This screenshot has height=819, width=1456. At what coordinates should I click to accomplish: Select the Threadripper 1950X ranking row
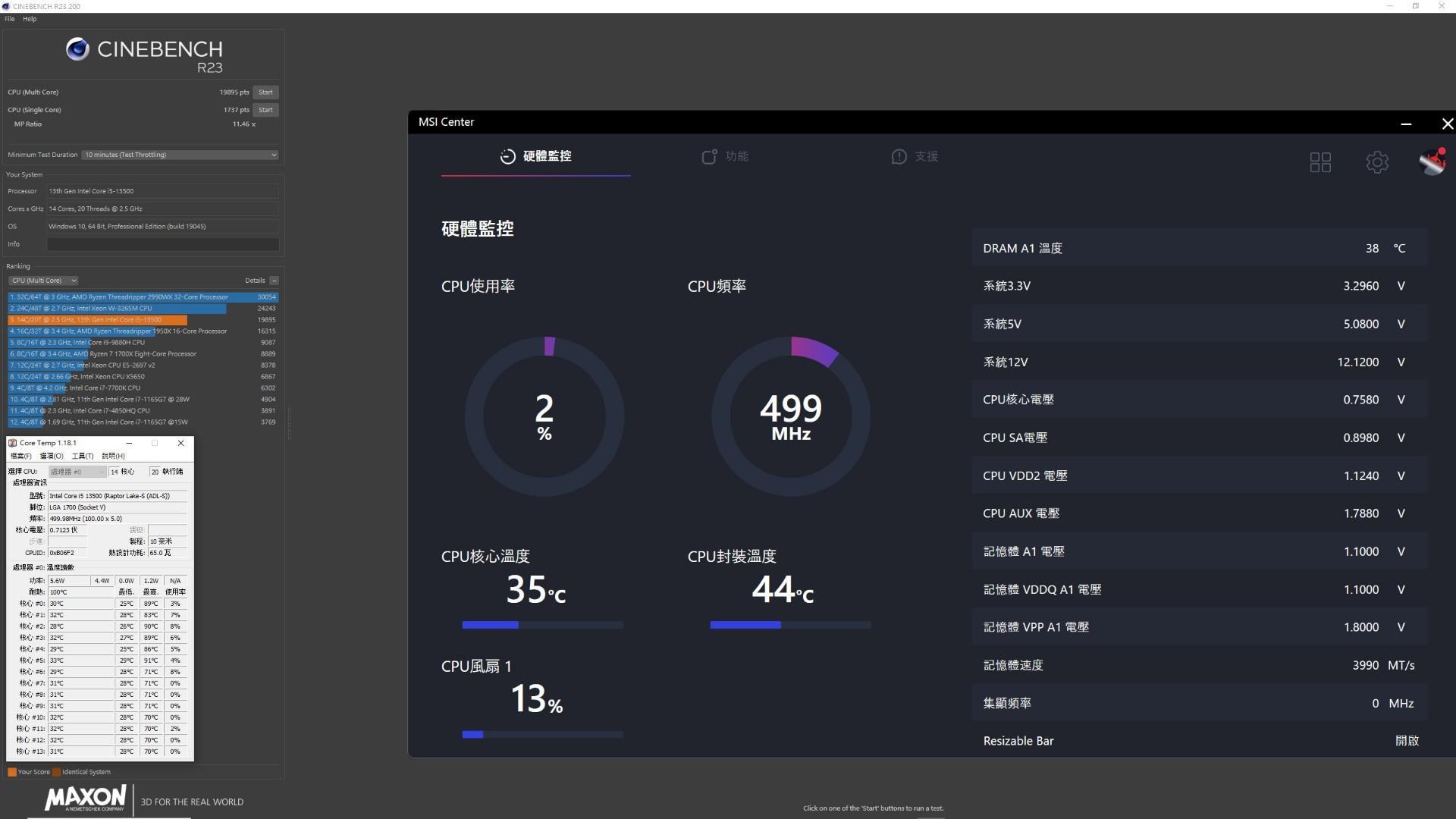point(143,331)
